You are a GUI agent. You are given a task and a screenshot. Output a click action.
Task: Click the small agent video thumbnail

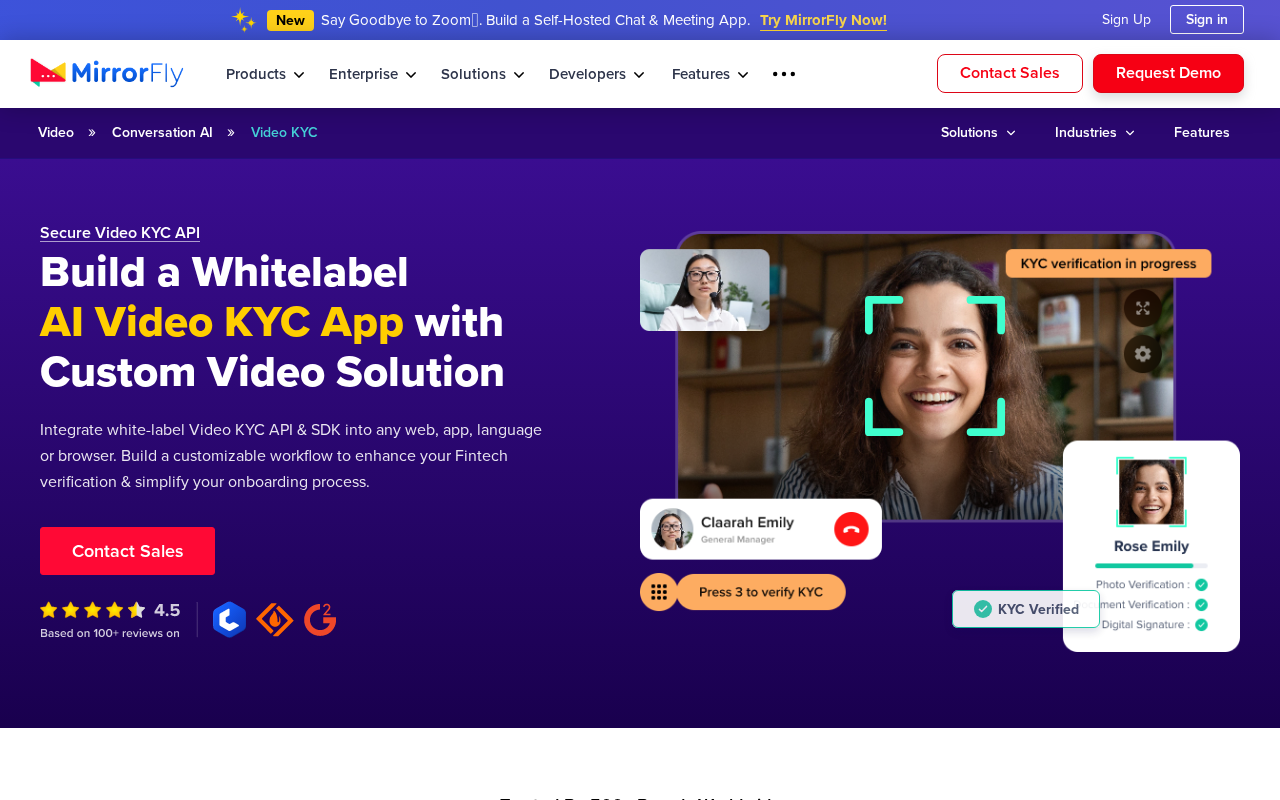click(x=705, y=290)
